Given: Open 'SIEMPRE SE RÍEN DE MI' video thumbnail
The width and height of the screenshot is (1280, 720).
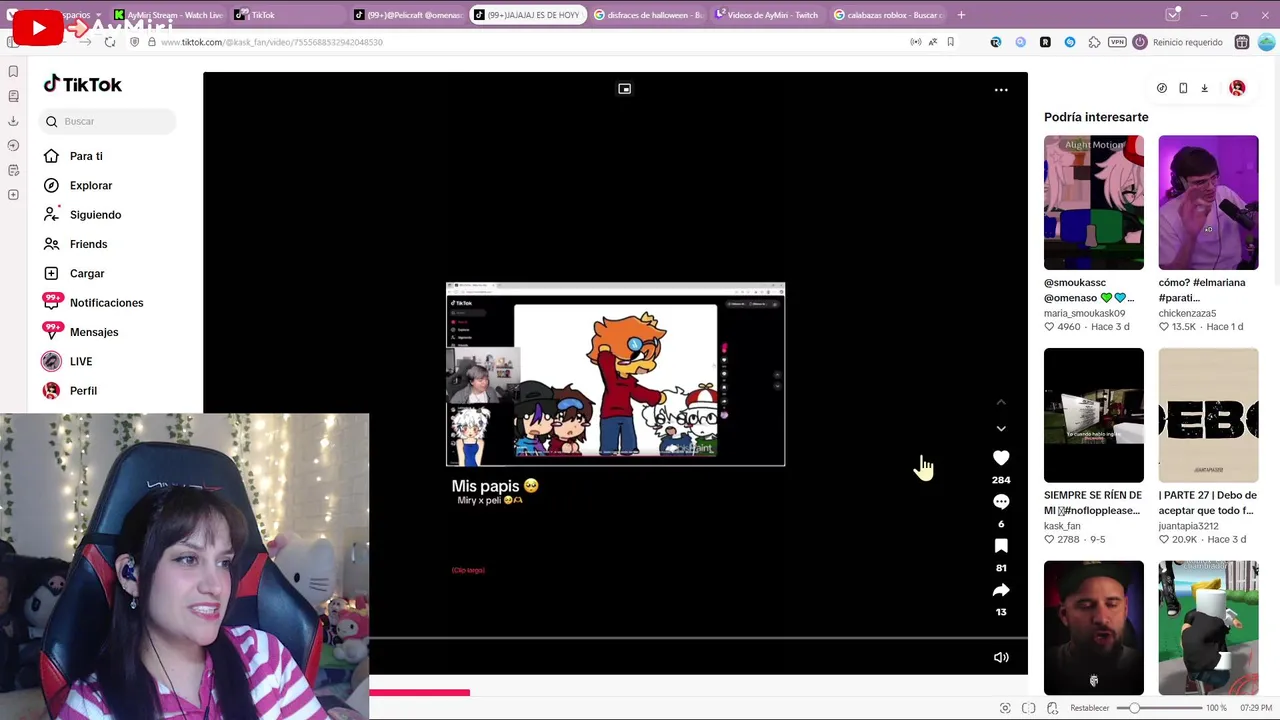Looking at the screenshot, I should 1094,415.
